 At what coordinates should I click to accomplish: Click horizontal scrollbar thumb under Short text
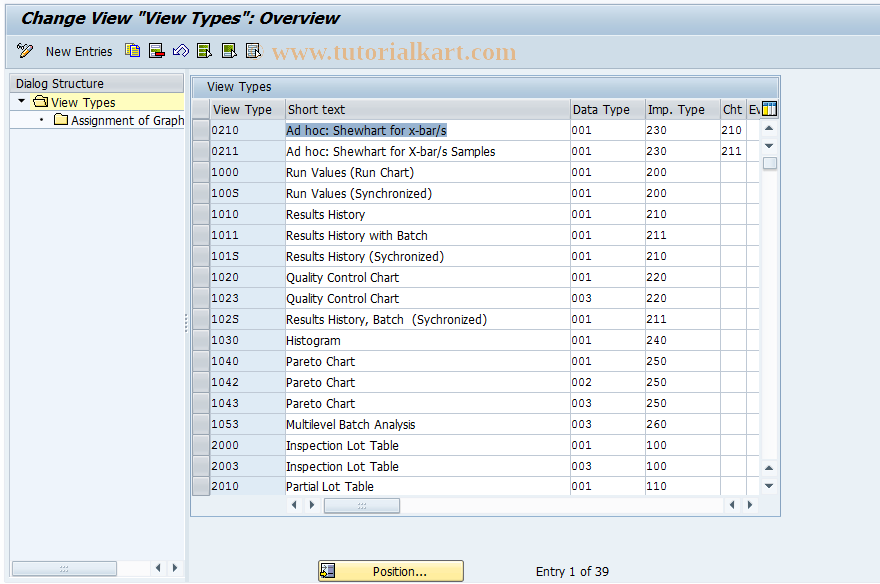pos(362,505)
